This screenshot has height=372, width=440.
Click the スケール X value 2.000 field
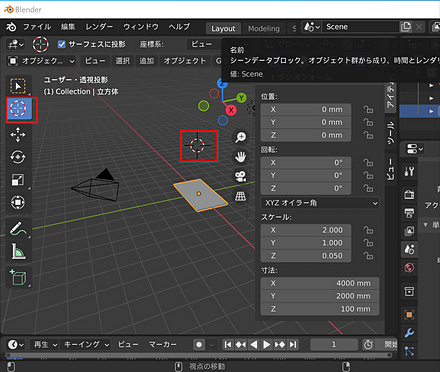pos(306,230)
